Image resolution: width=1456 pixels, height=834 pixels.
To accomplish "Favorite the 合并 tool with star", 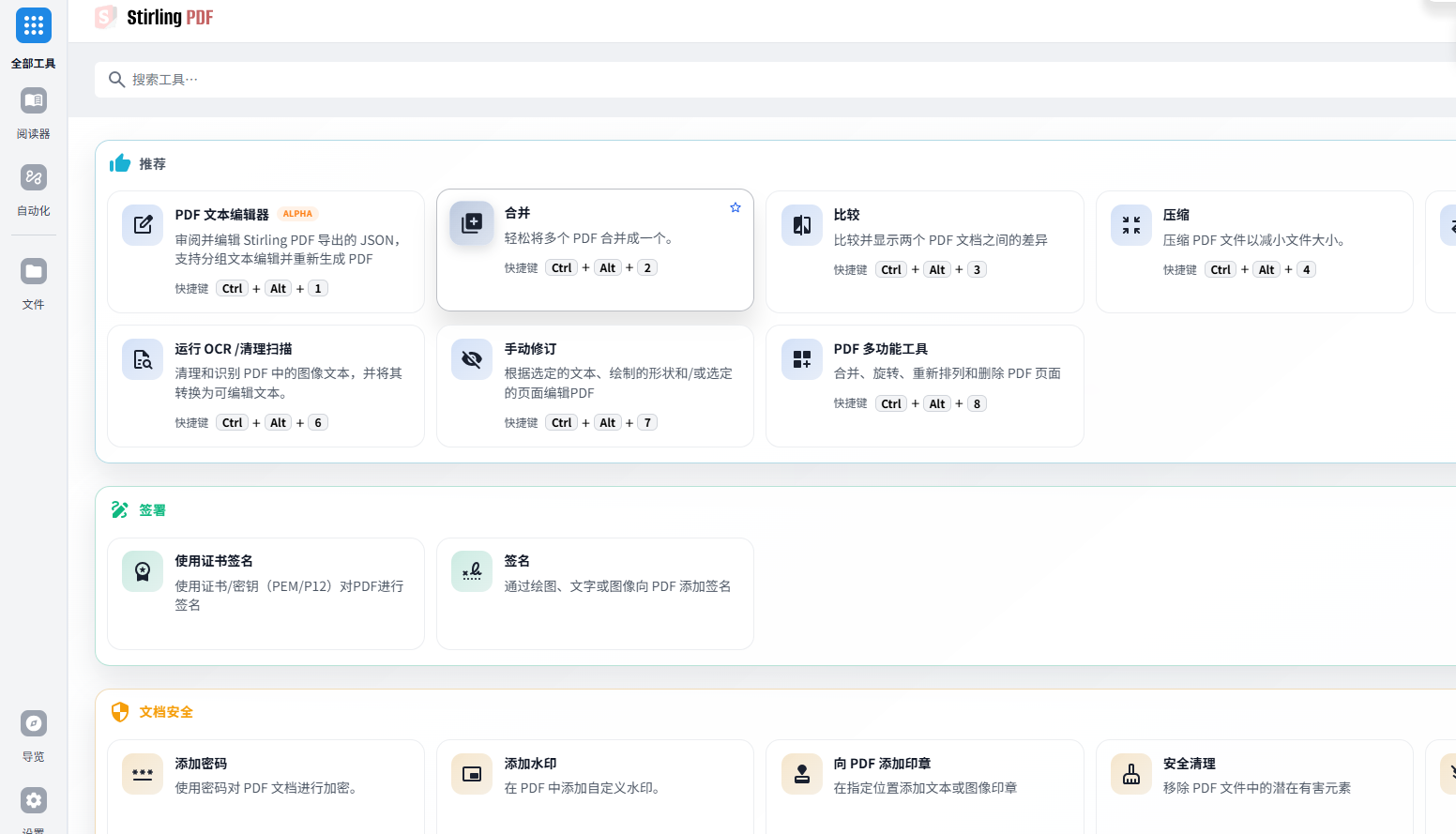I will tap(736, 207).
